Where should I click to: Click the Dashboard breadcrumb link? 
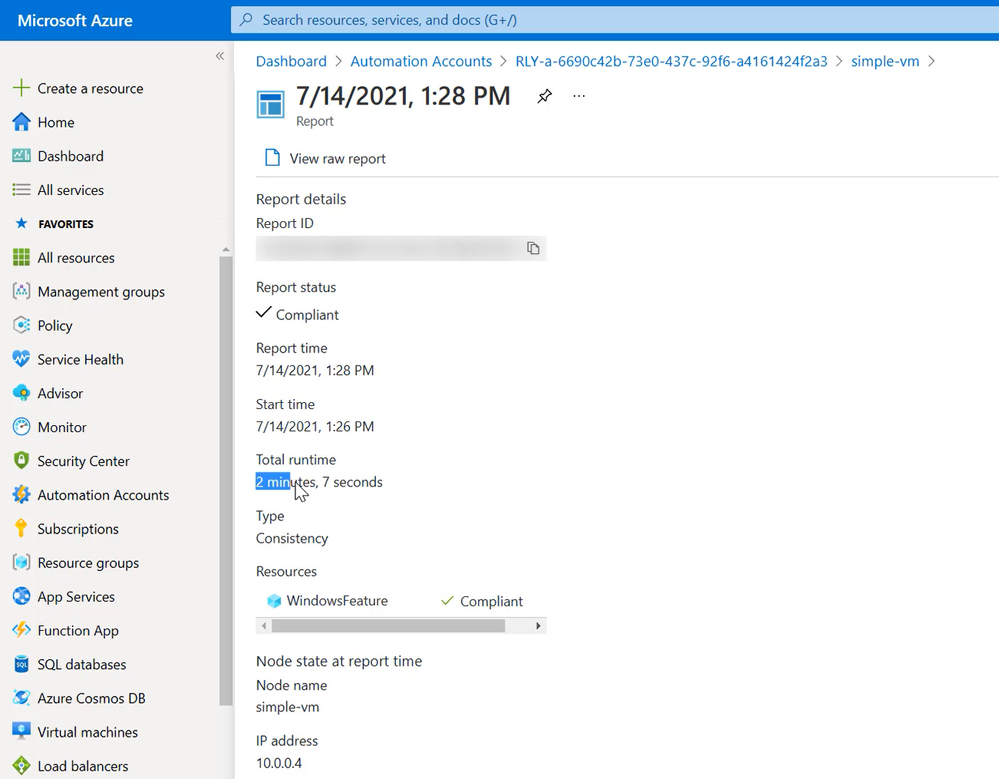point(291,61)
